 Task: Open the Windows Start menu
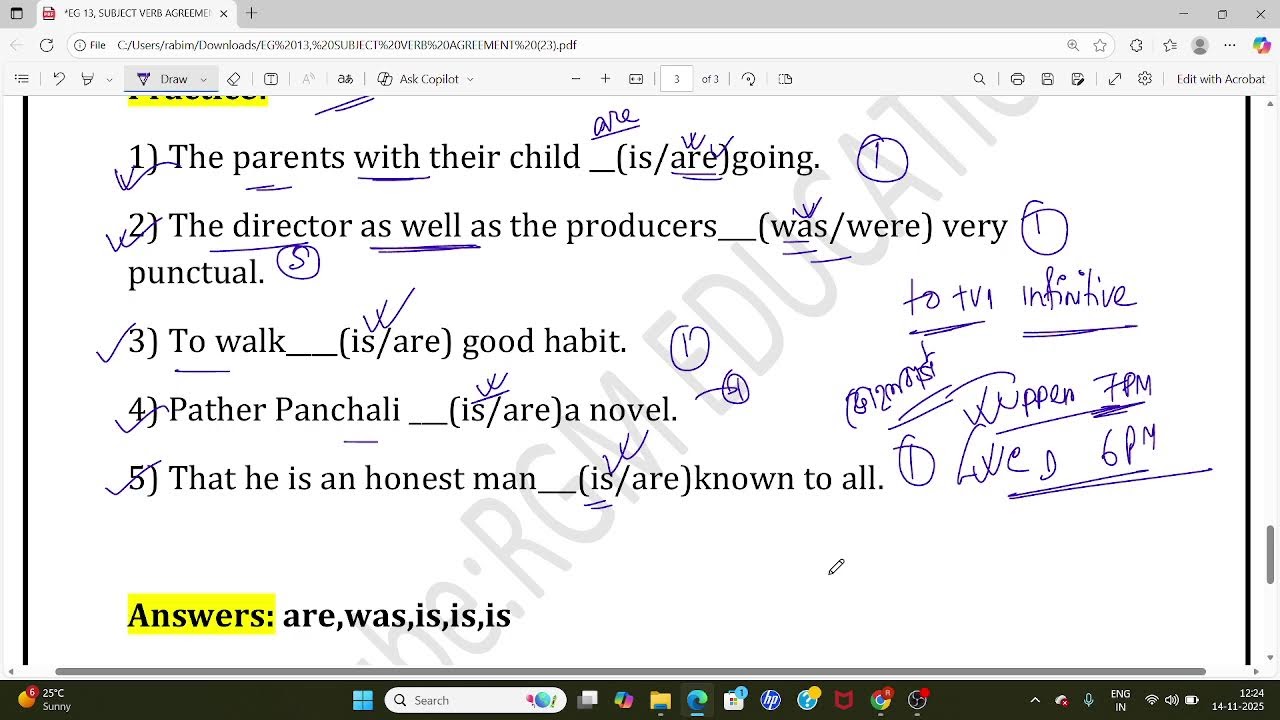tap(363, 700)
